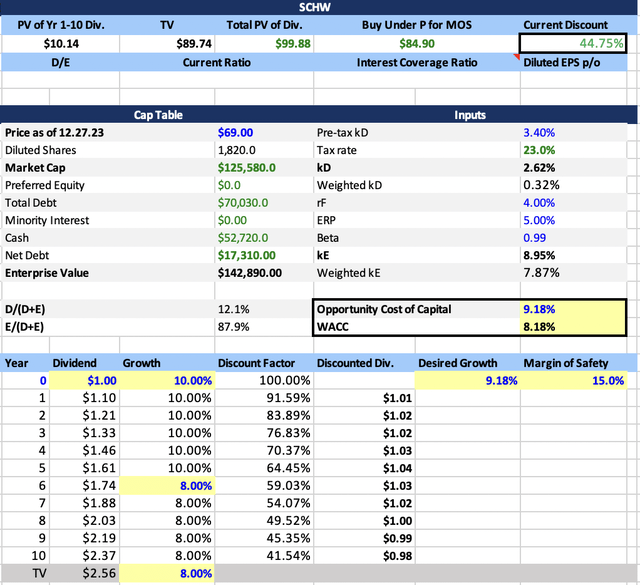Click the Diluted Shares value 1,820.0
The height and width of the screenshot is (585, 640).
264,150
